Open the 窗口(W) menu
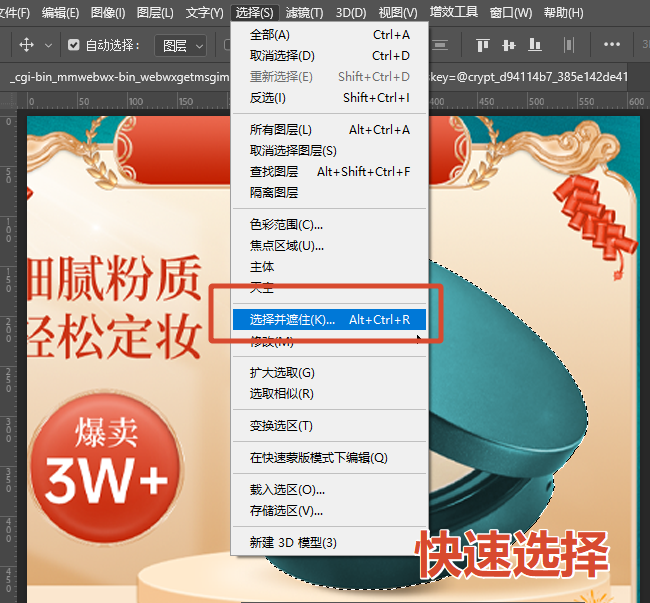This screenshot has width=650, height=603. click(511, 13)
